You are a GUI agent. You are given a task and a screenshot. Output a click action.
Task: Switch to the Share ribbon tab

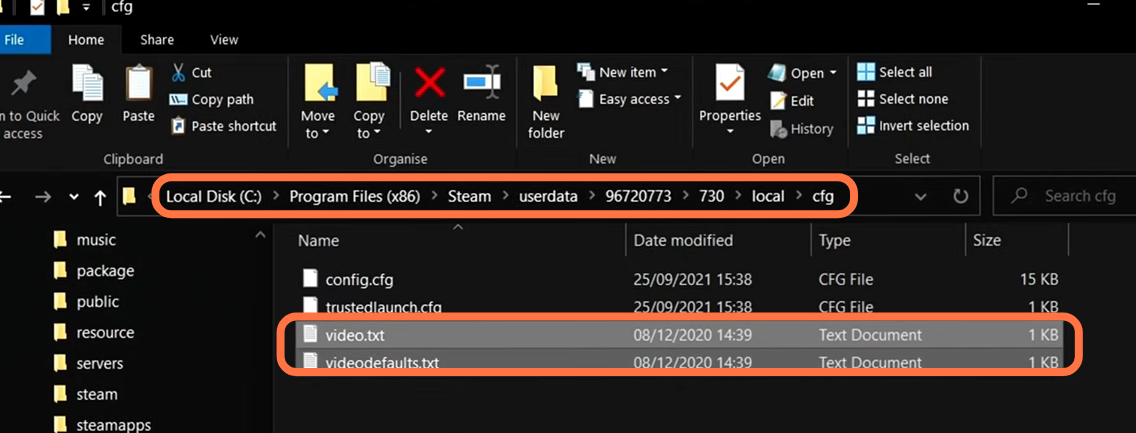click(x=156, y=40)
